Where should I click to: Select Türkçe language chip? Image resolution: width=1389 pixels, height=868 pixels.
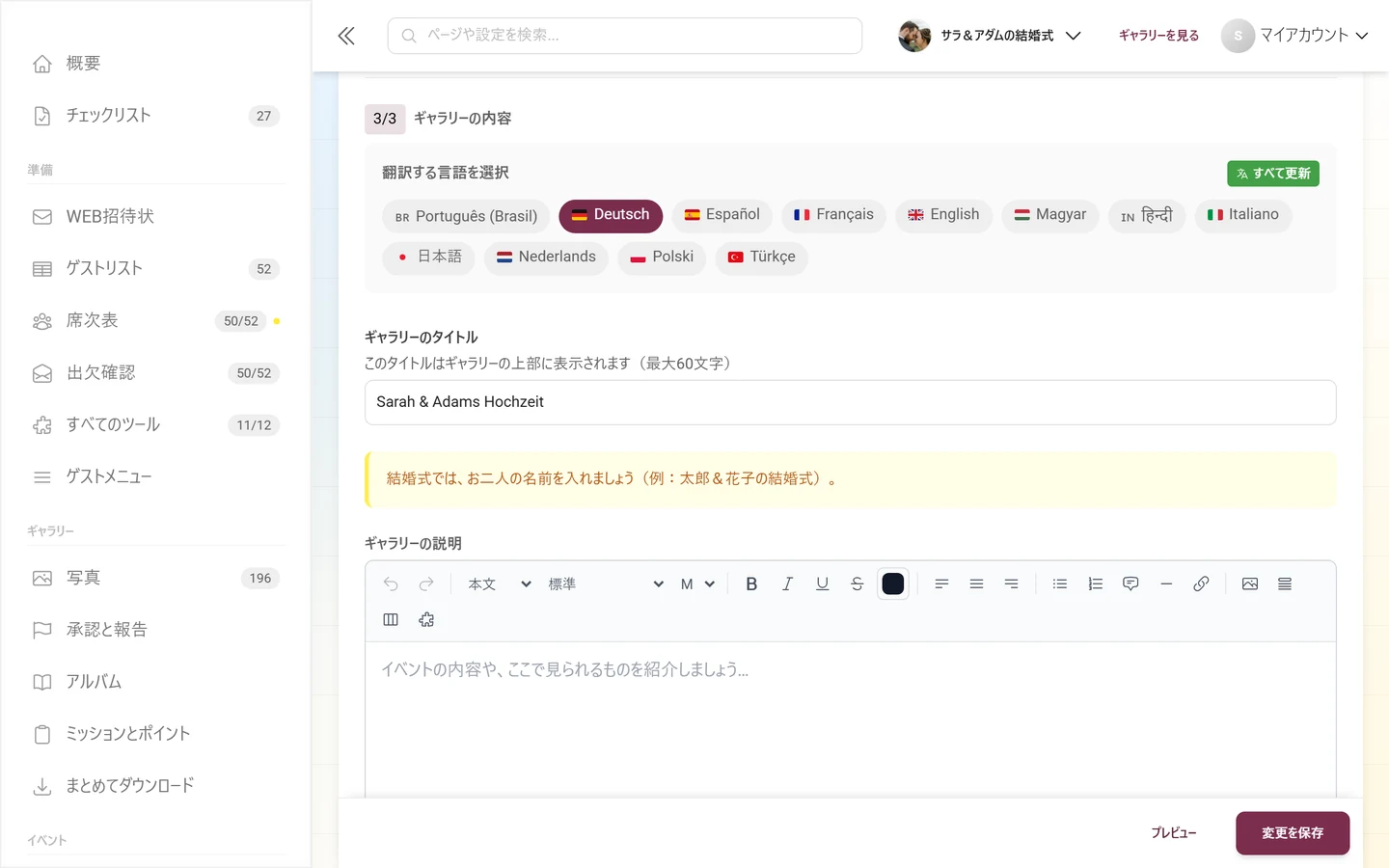(x=761, y=258)
